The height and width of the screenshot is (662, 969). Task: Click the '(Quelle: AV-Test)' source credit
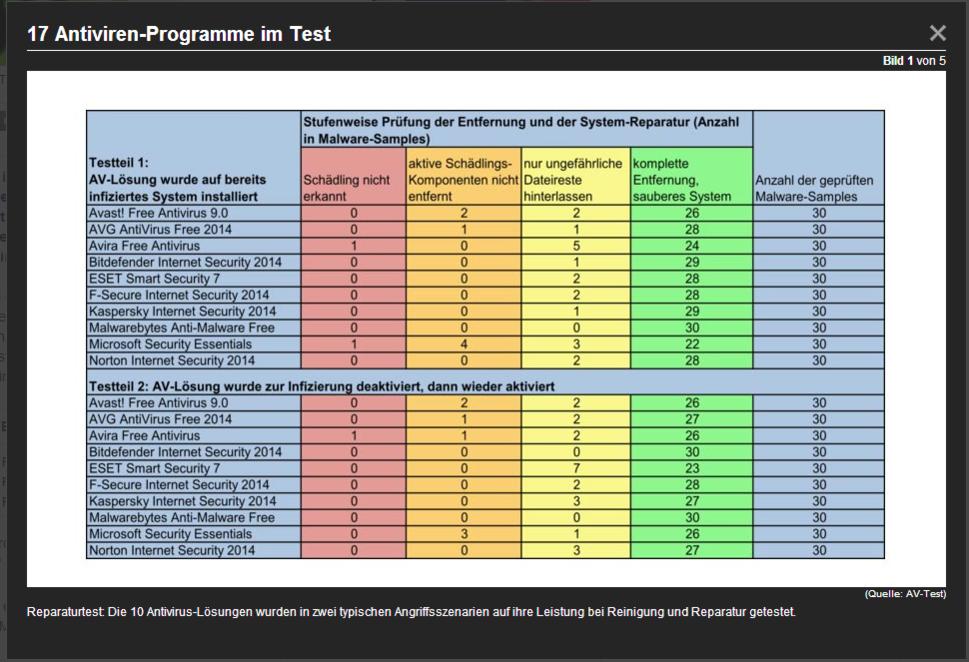[905, 593]
